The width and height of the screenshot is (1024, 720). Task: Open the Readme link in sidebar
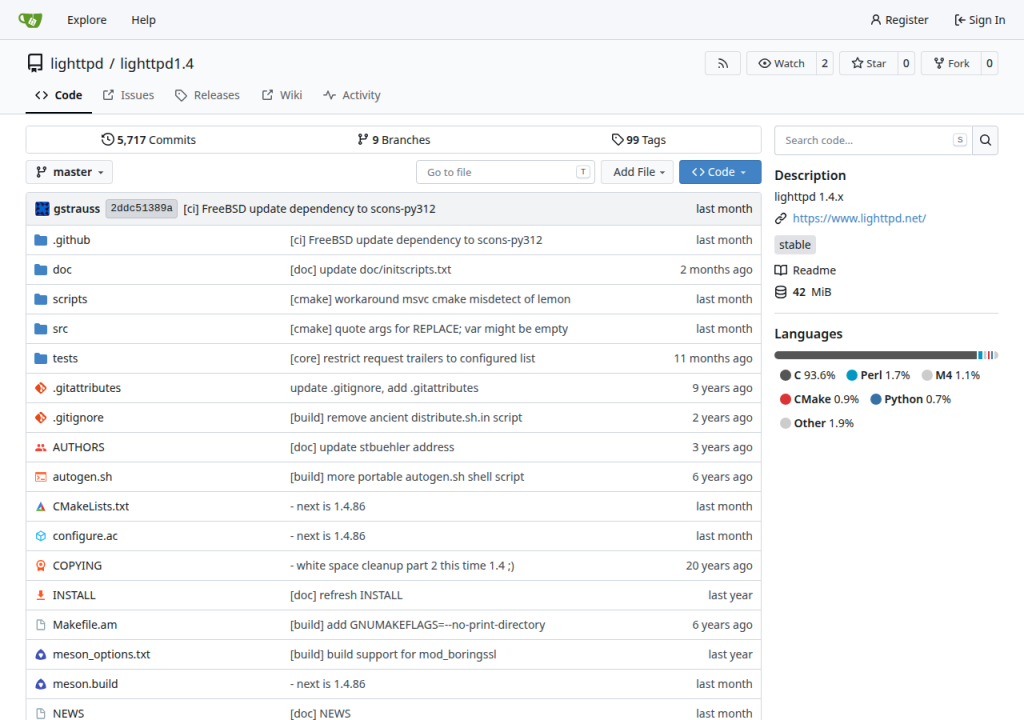(814, 270)
